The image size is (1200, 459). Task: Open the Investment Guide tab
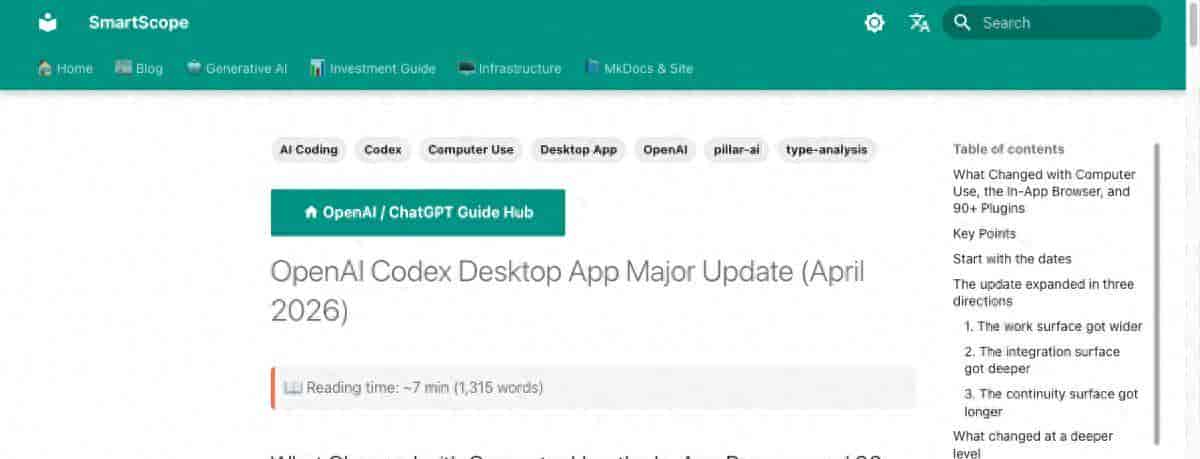tap(373, 68)
